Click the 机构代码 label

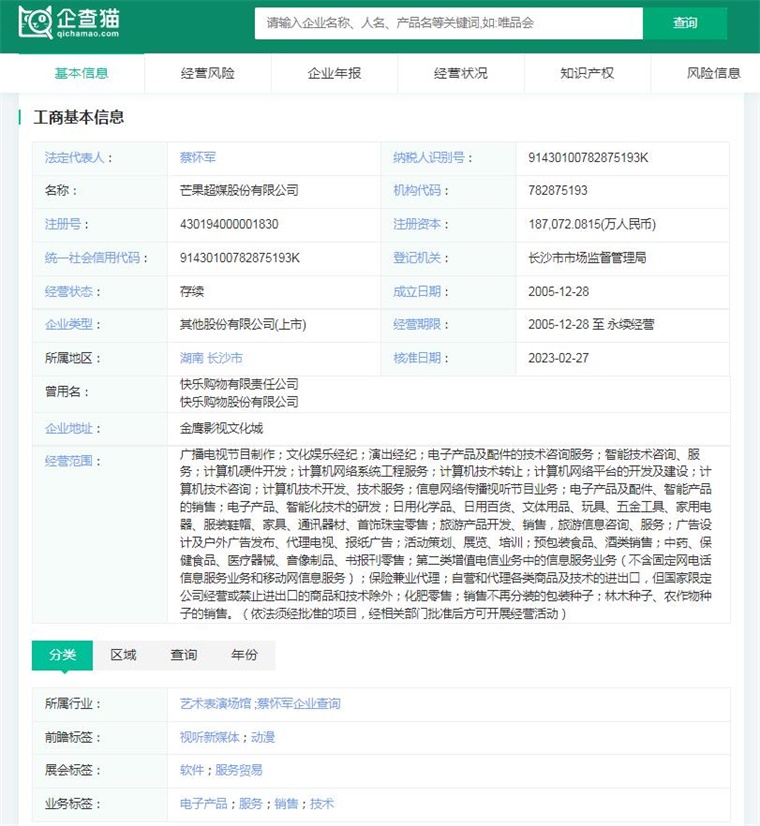pyautogui.click(x=417, y=190)
